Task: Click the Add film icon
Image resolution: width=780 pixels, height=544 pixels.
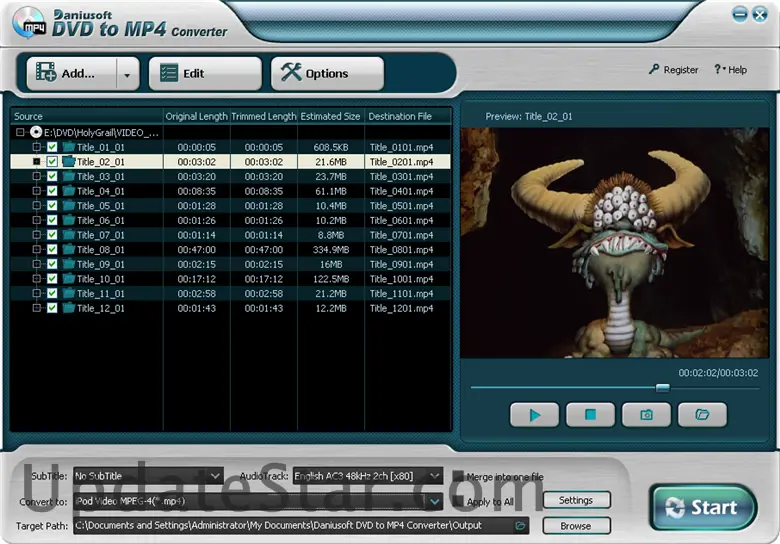Action: [x=46, y=73]
